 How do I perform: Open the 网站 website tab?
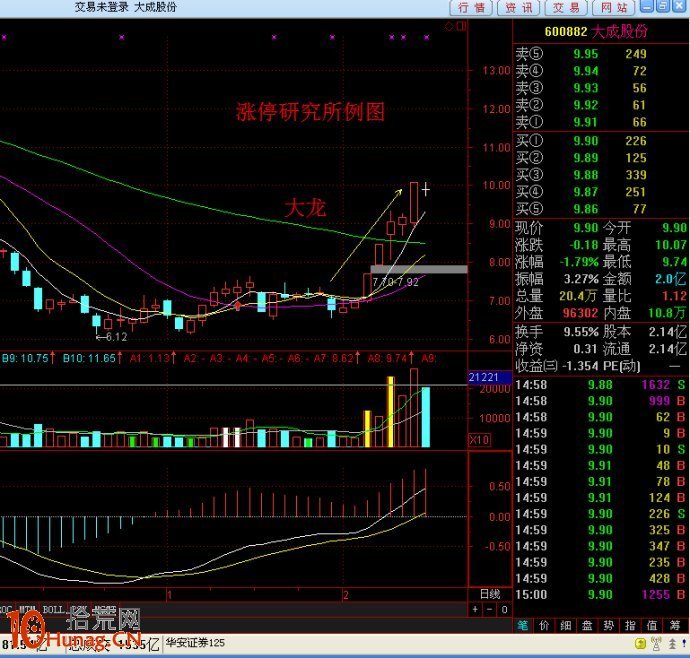[x=614, y=7]
